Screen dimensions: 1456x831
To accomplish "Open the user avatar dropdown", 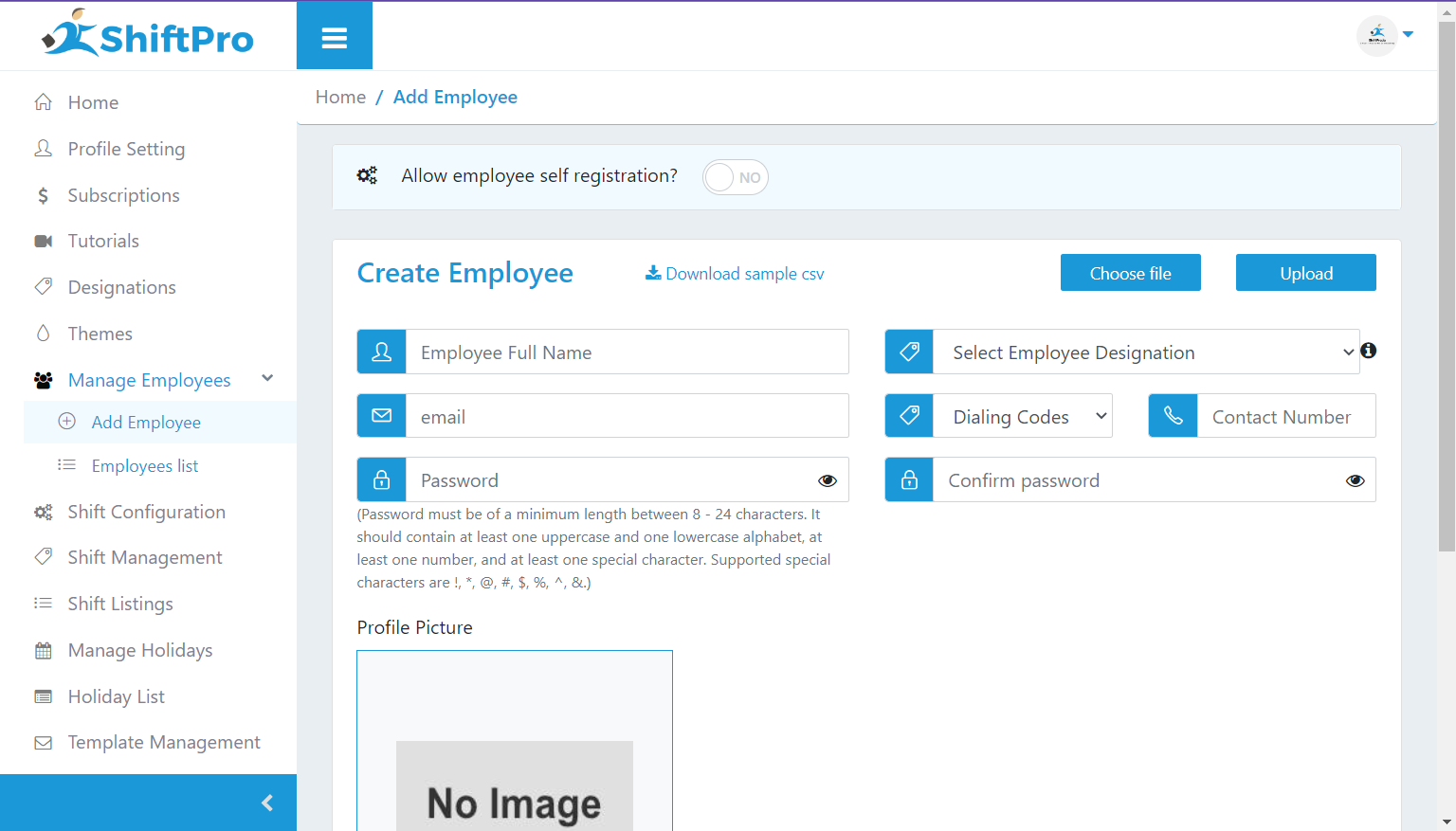I will (x=1386, y=35).
